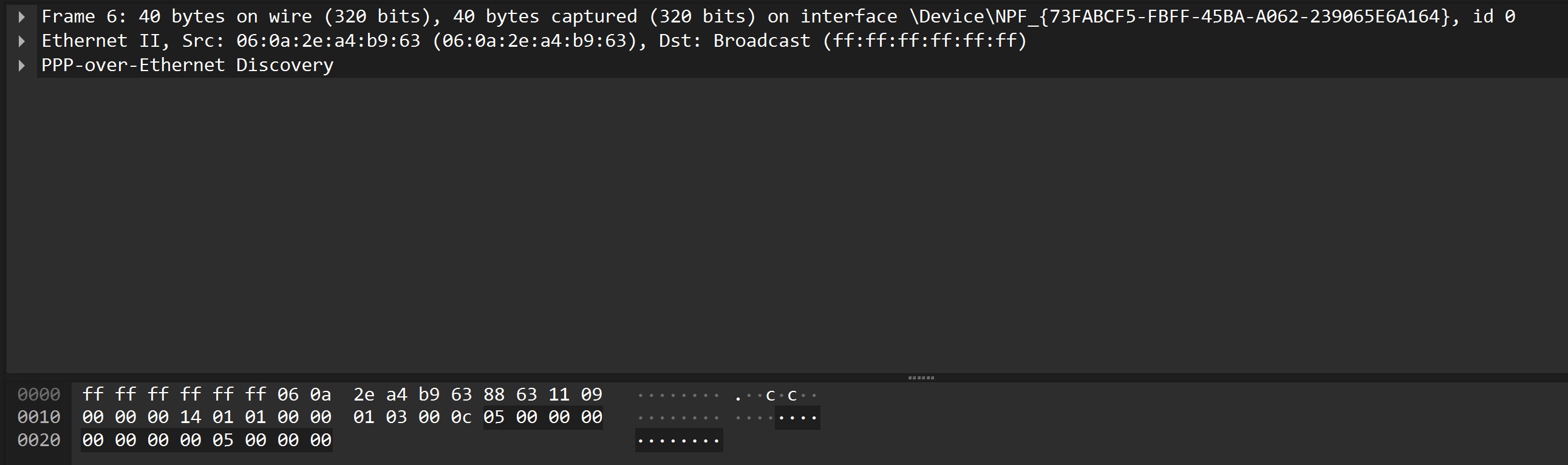Expand the Frame 6 tree row
Image resolution: width=1568 pixels, height=465 pixels.
coord(22,16)
